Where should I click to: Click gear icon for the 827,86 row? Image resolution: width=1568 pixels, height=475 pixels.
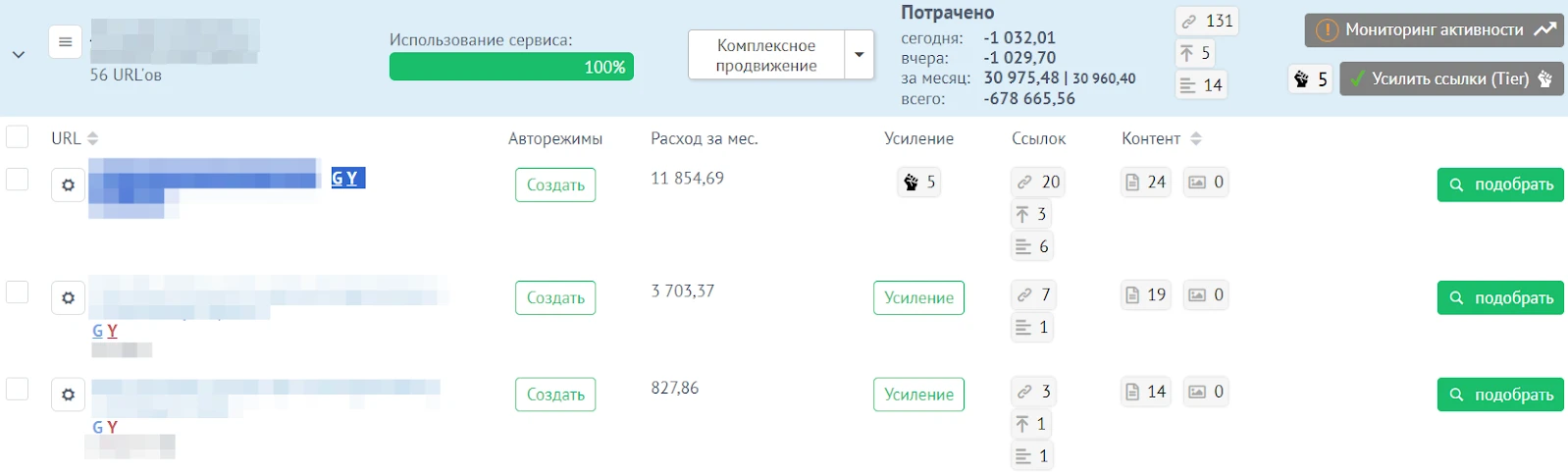click(68, 395)
